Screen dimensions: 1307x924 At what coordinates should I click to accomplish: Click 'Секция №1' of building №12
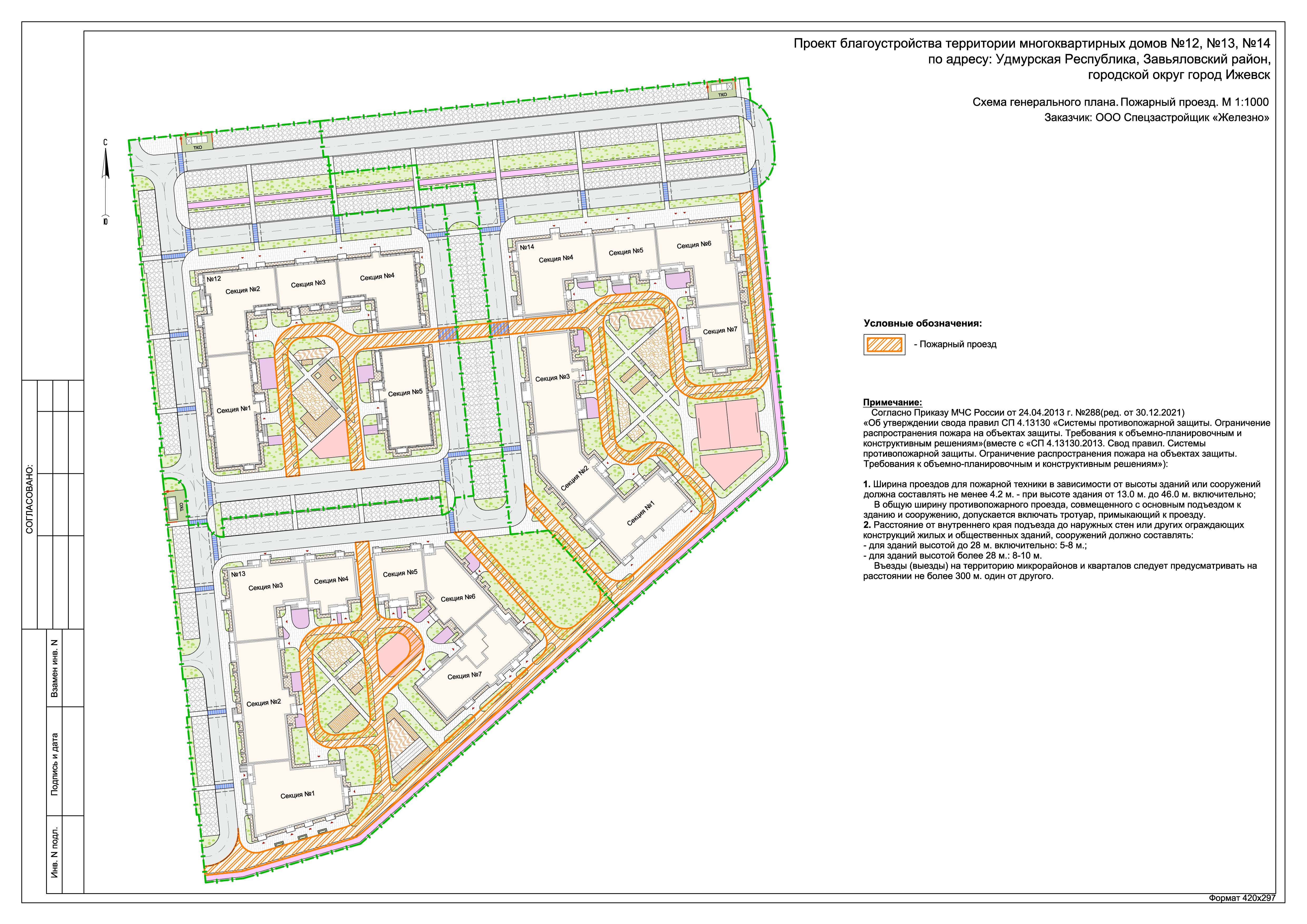[x=234, y=410]
